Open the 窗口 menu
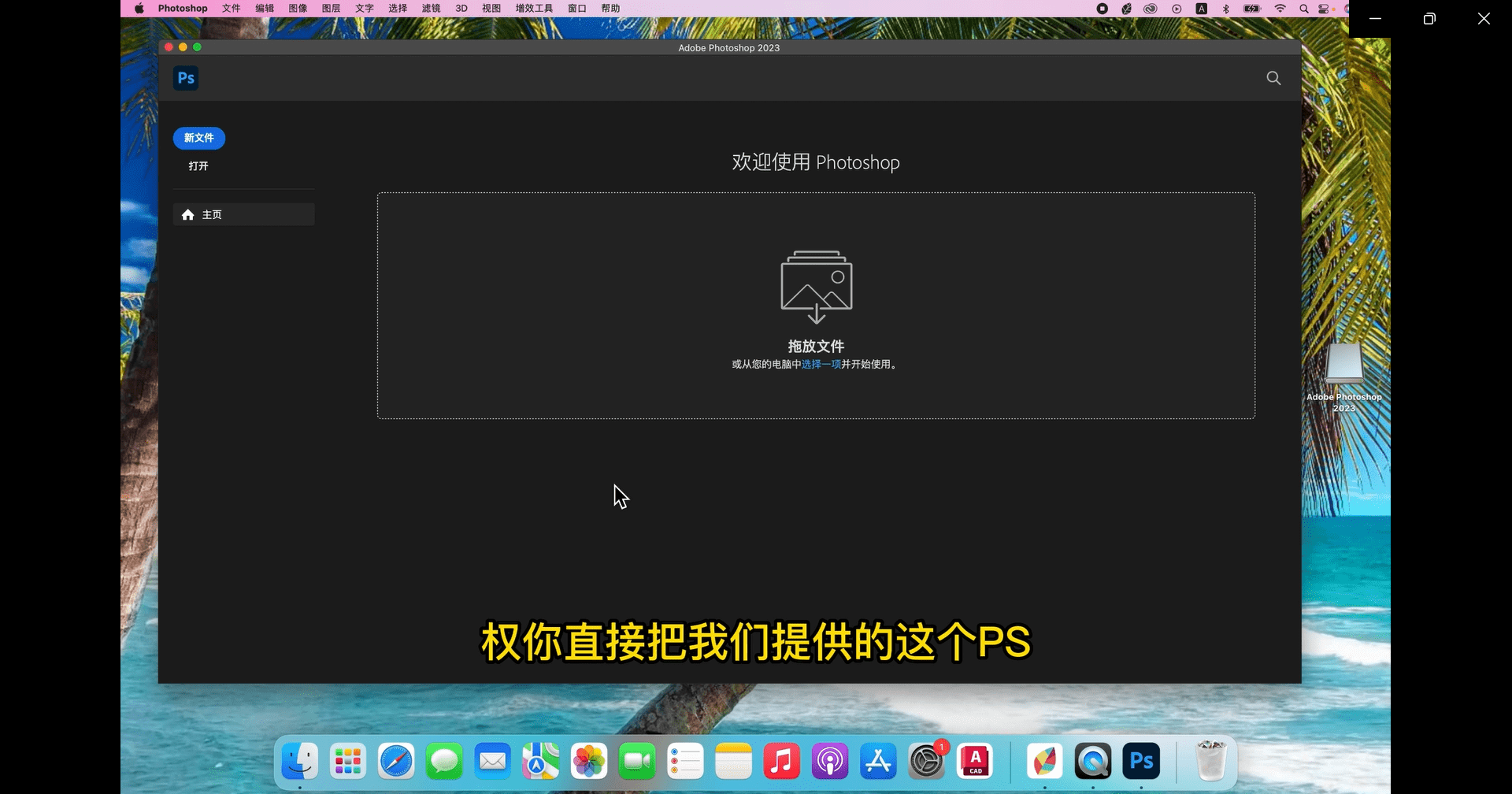 577,9
